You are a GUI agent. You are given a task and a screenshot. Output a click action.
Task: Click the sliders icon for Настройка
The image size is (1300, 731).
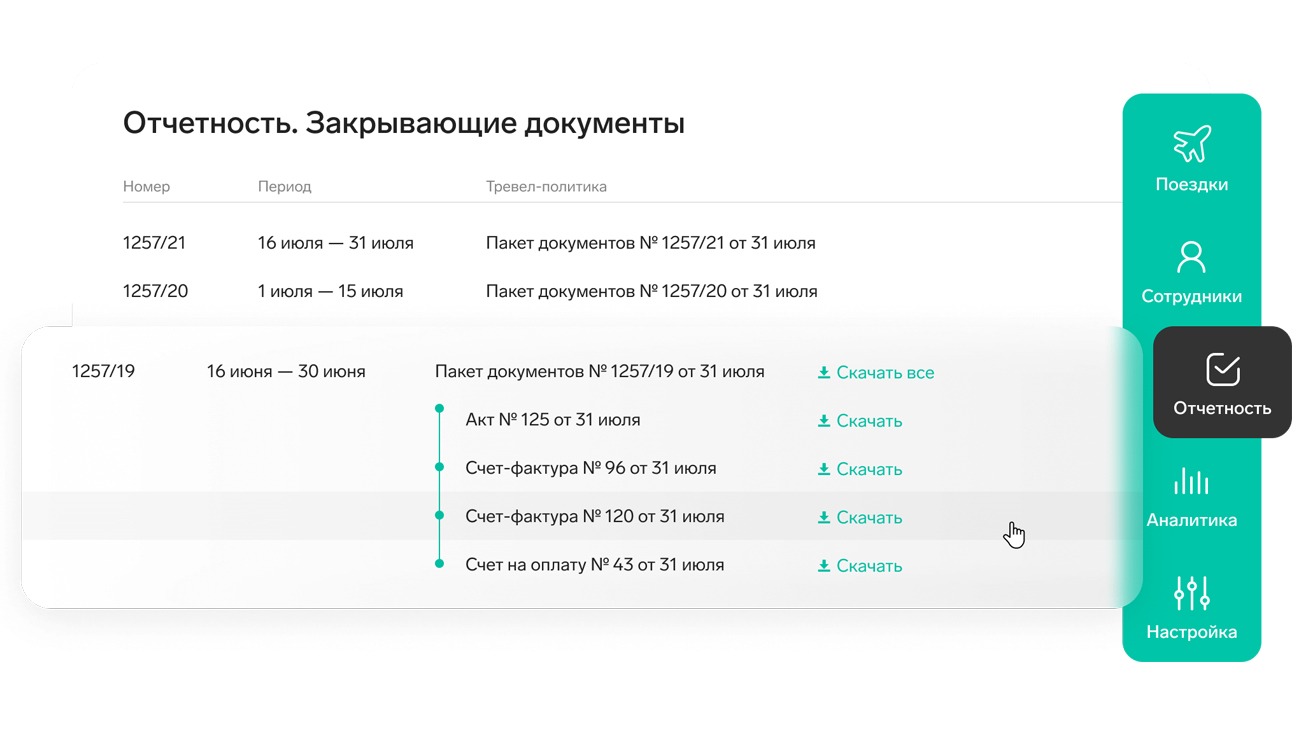point(1191,593)
